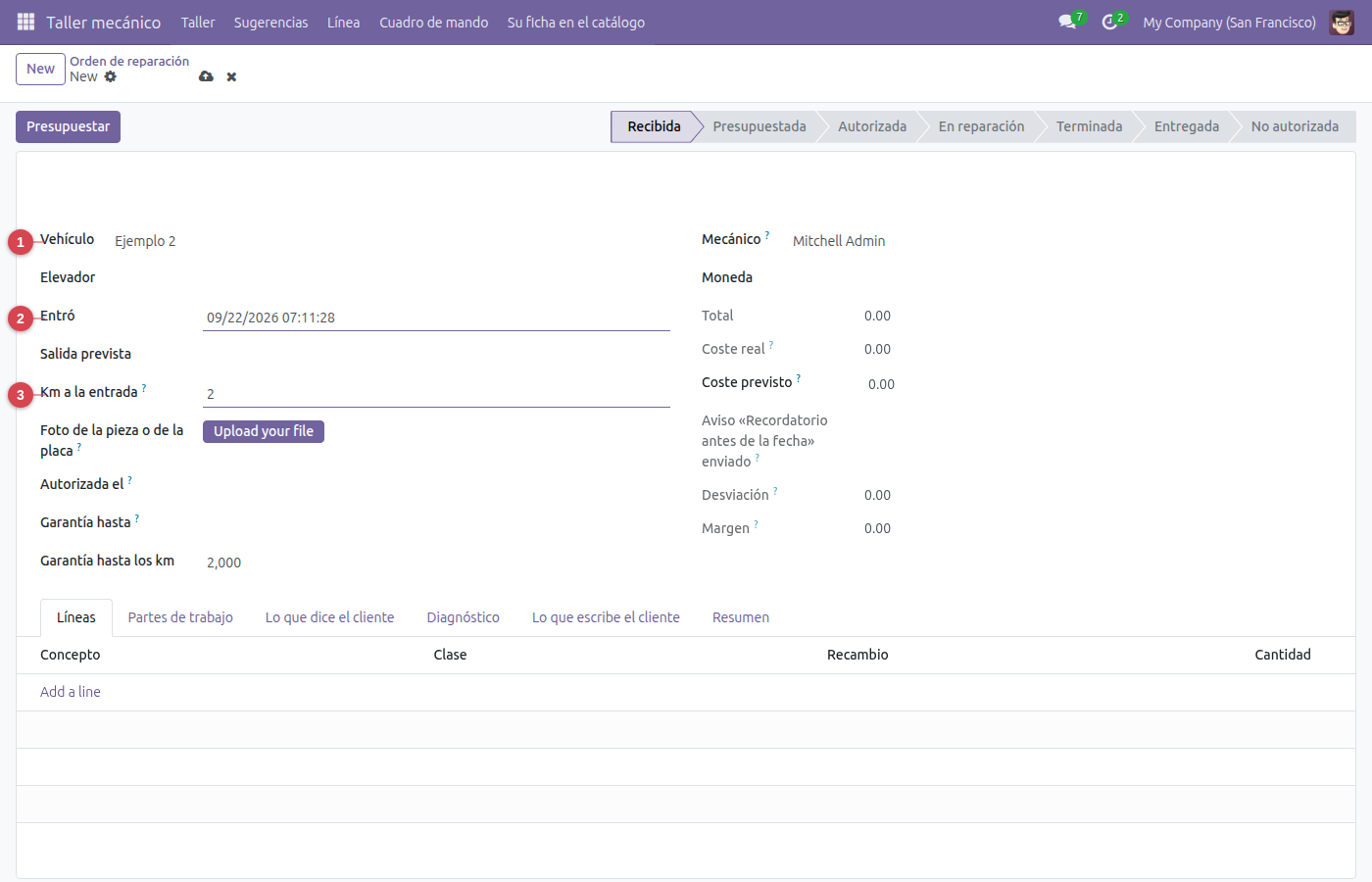Viewport: 1372px width, 882px height.
Task: Switch to the Diagnóstico tab
Action: 464,617
